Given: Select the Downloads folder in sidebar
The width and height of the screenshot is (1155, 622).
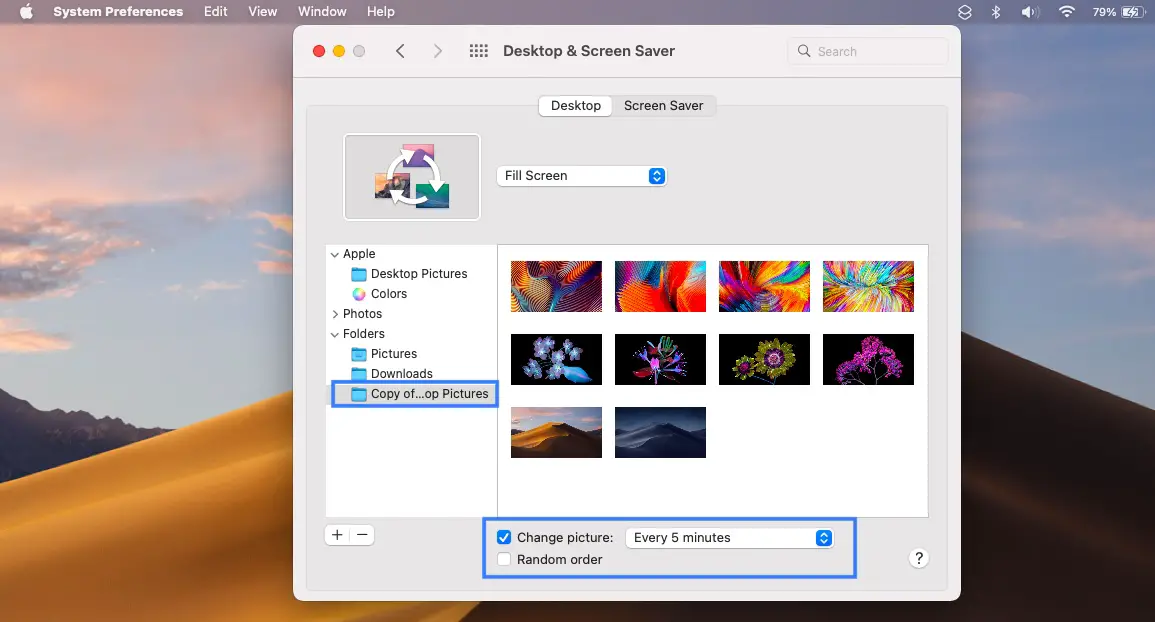Looking at the screenshot, I should [401, 374].
